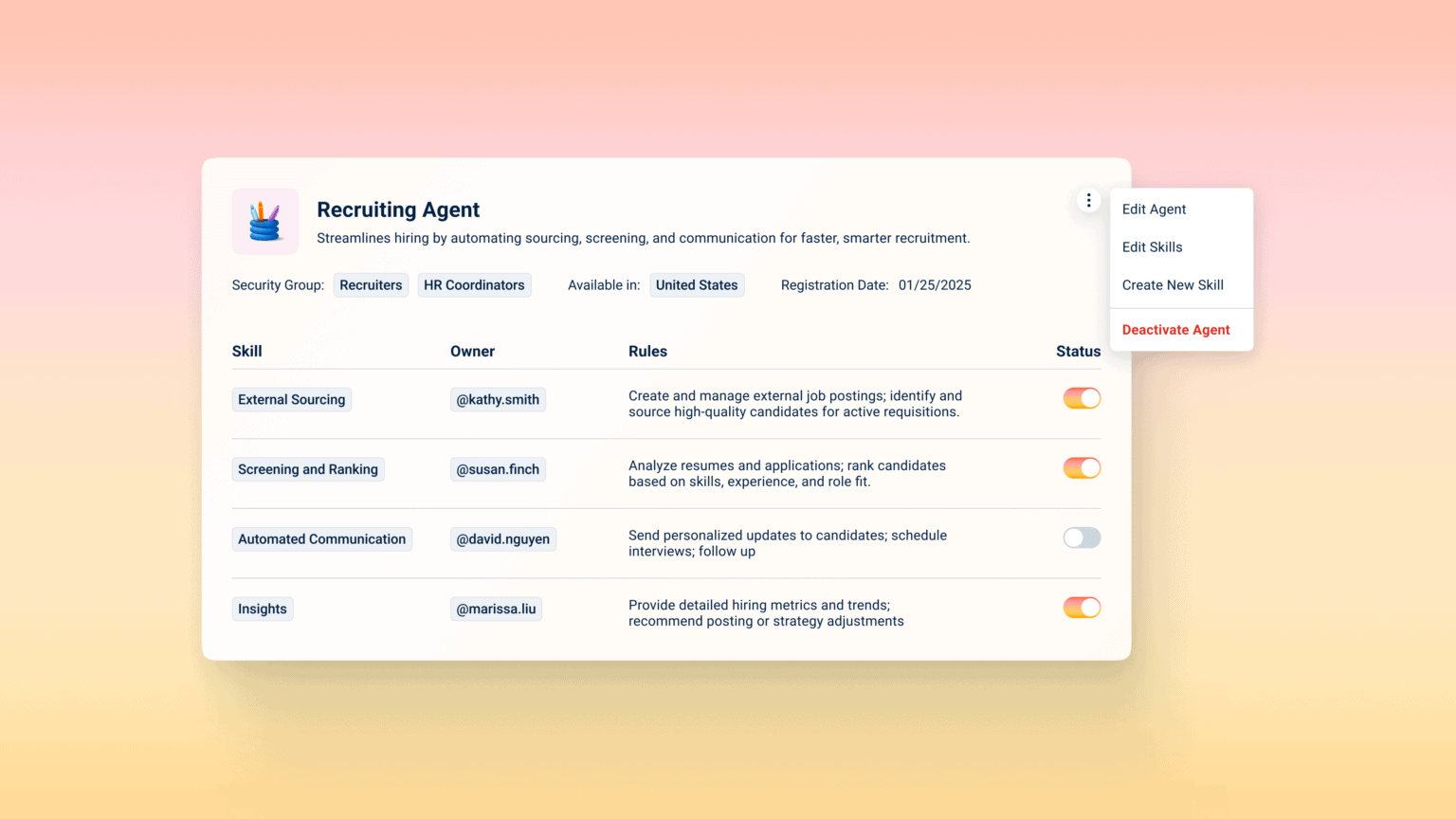Select the HR Coordinators badge

click(474, 284)
